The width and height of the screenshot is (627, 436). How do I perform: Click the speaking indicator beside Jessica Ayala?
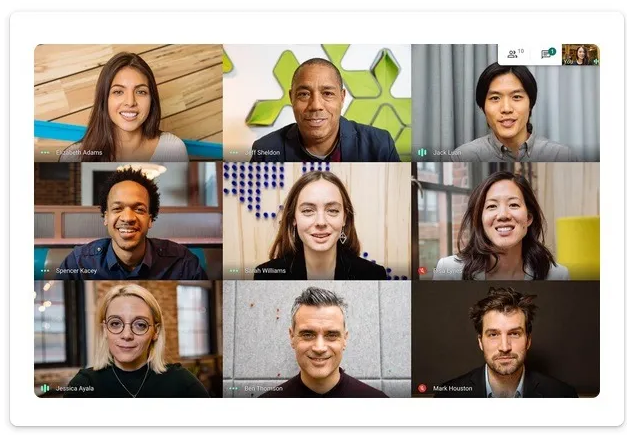pos(45,388)
